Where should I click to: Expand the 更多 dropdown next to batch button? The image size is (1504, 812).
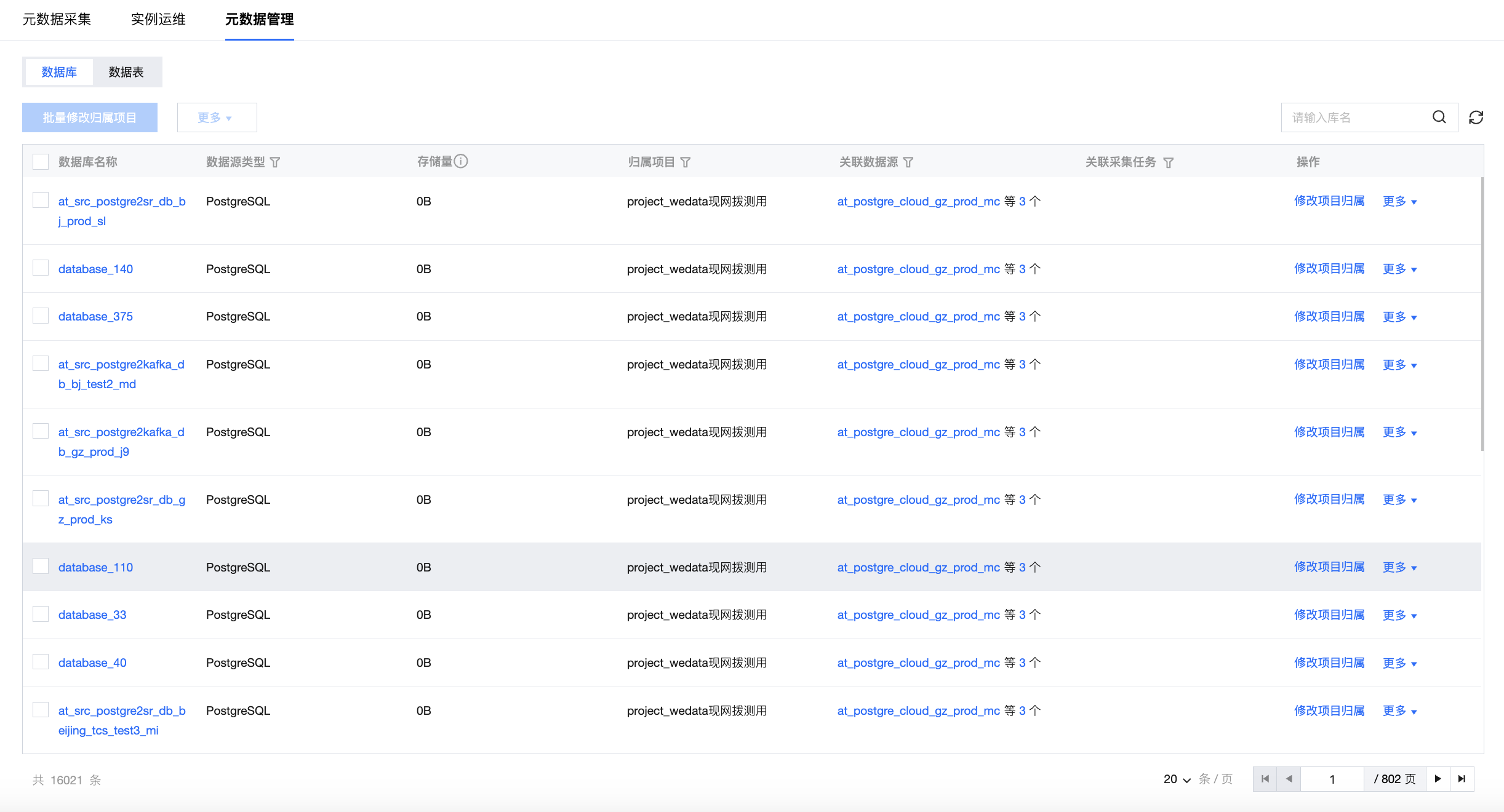point(216,117)
